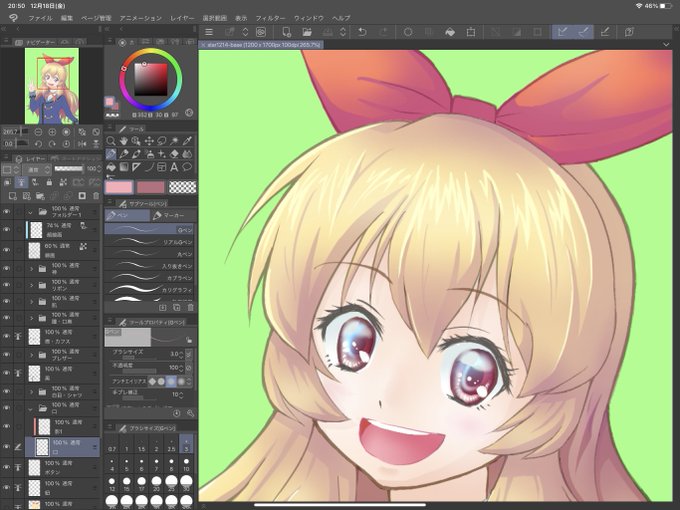
Task: Delete the current layer with trash icon
Action: pyautogui.click(x=96, y=196)
